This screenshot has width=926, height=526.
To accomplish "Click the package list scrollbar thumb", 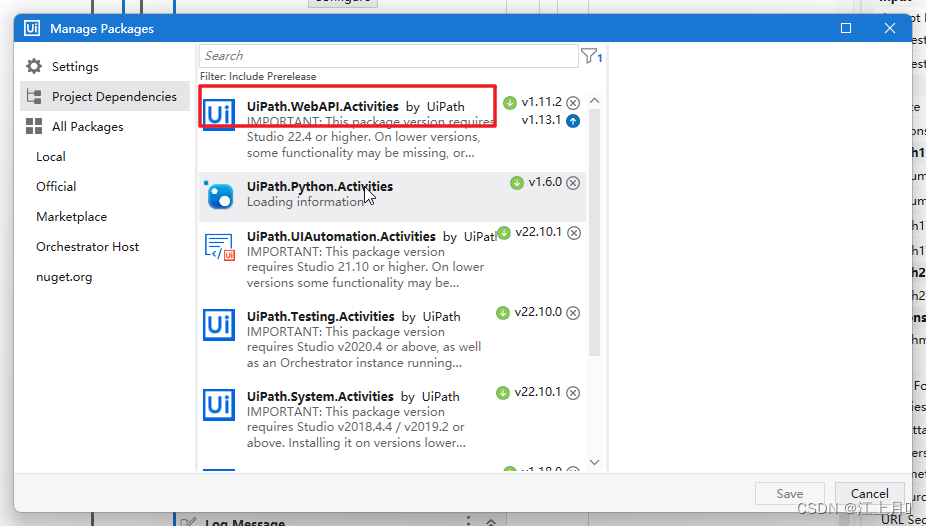I will 595,233.
